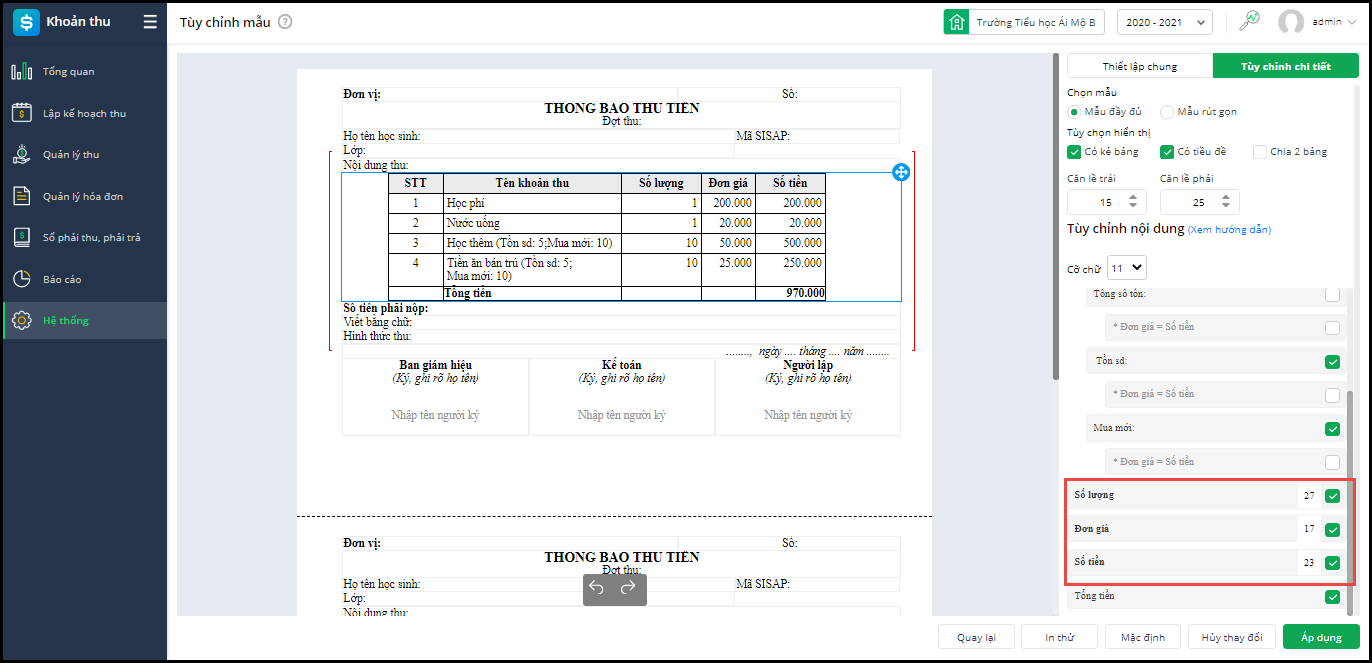The height and width of the screenshot is (663, 1372).
Task: Click the Quay lại button
Action: coord(976,637)
